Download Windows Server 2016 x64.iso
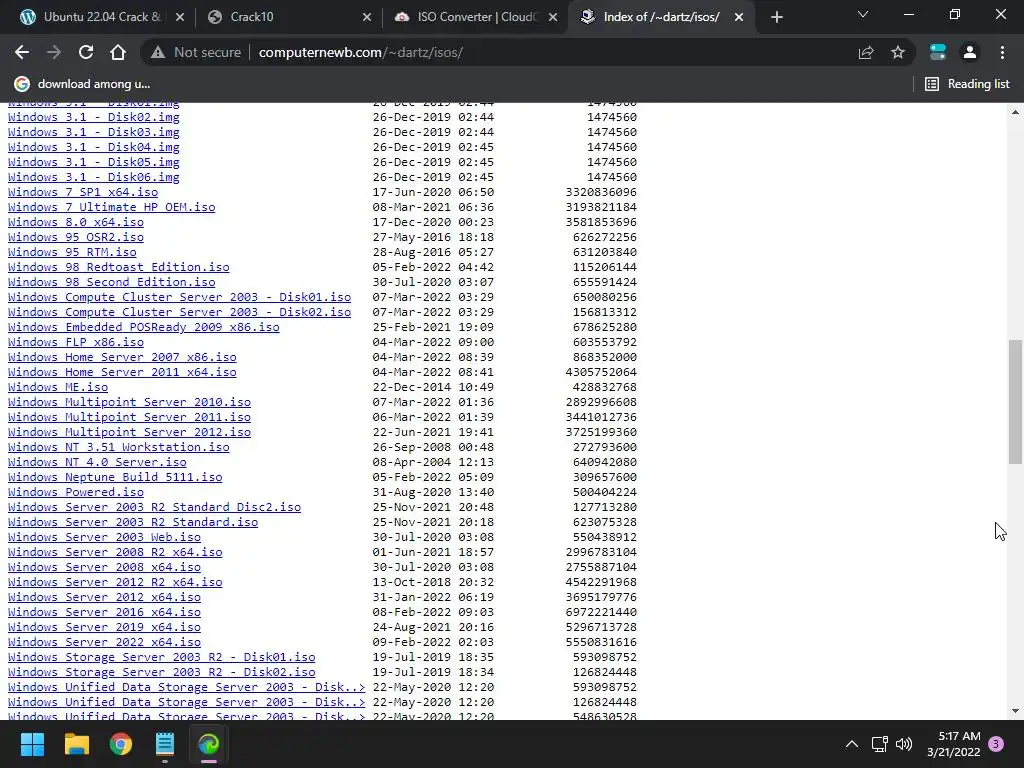Screen dimensions: 1024x768 coord(104,612)
